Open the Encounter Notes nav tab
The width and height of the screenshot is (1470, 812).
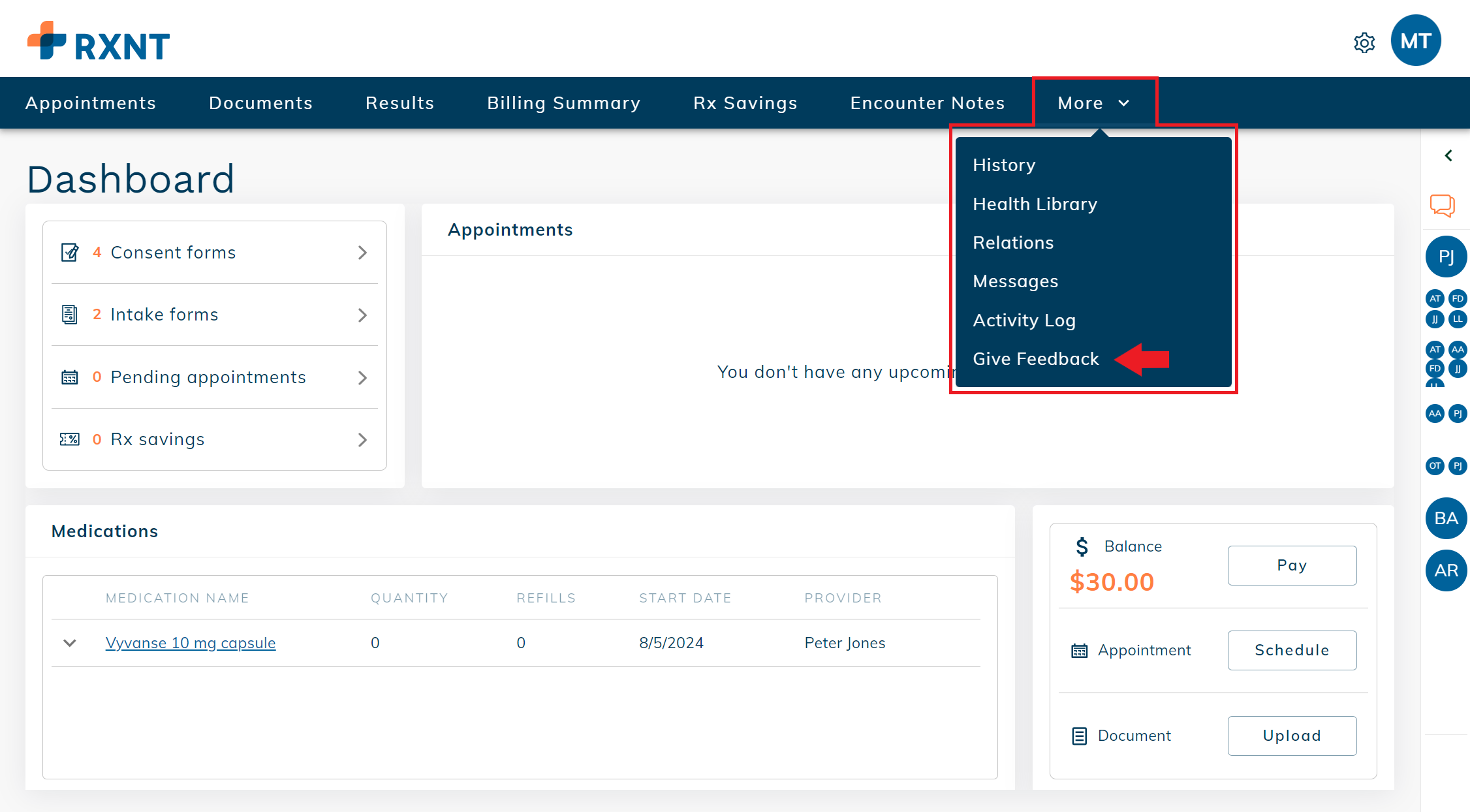point(928,102)
